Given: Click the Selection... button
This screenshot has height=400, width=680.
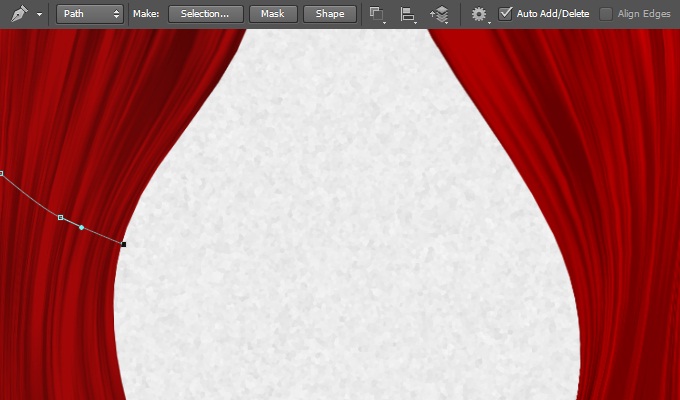Looking at the screenshot, I should coord(205,14).
